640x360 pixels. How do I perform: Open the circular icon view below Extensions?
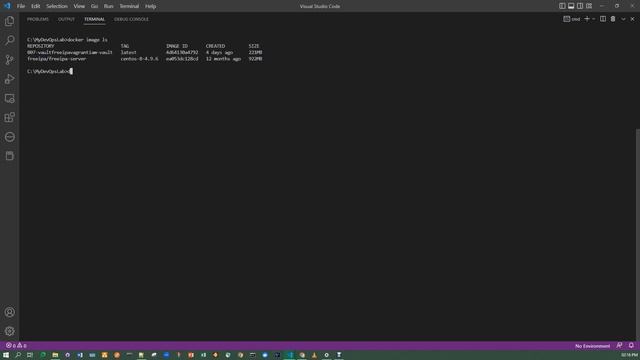9,137
